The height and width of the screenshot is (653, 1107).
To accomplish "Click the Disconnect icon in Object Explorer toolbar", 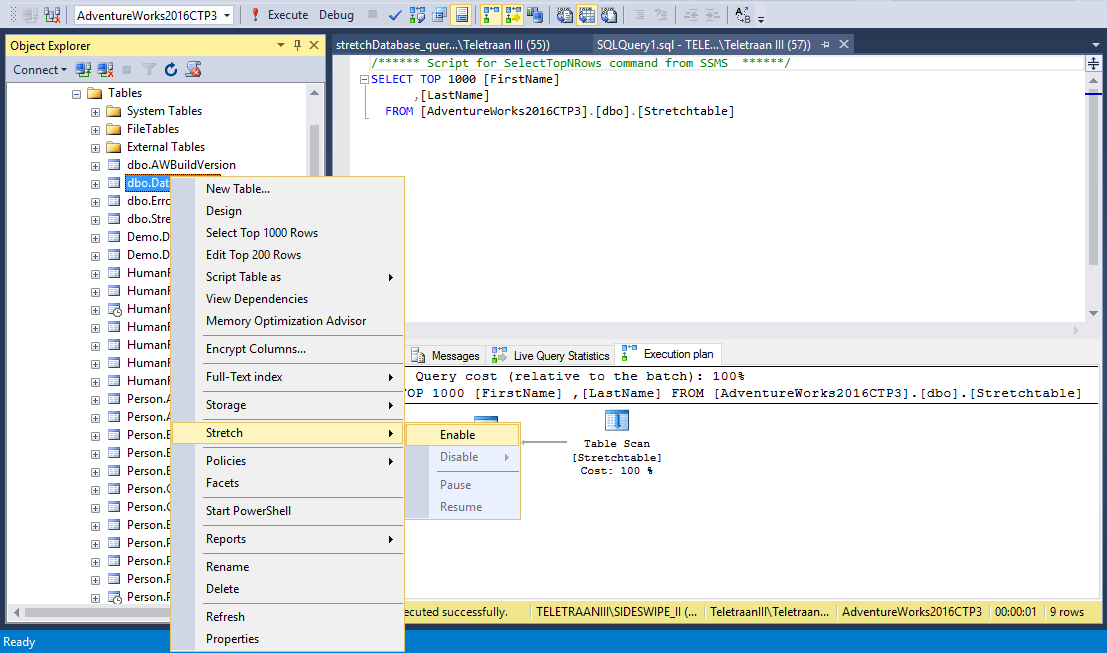I will coord(105,69).
